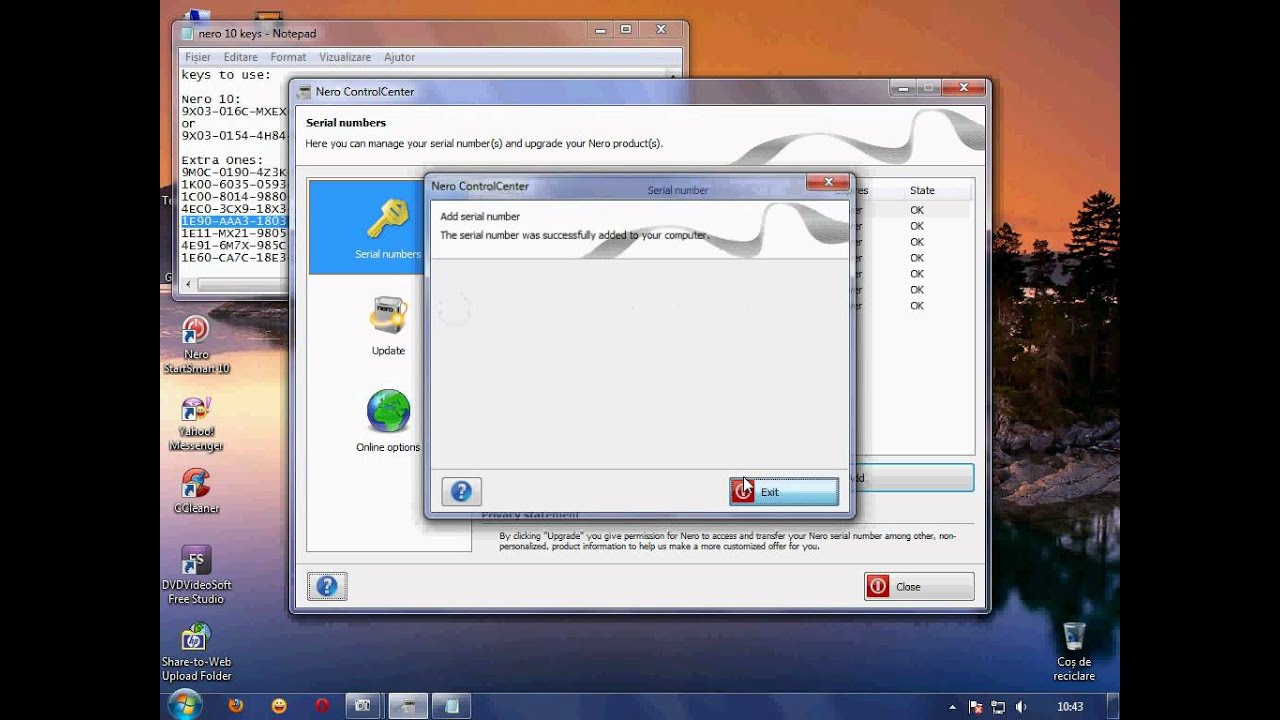Click the State column header
This screenshot has width=1280, height=720.
tap(922, 190)
